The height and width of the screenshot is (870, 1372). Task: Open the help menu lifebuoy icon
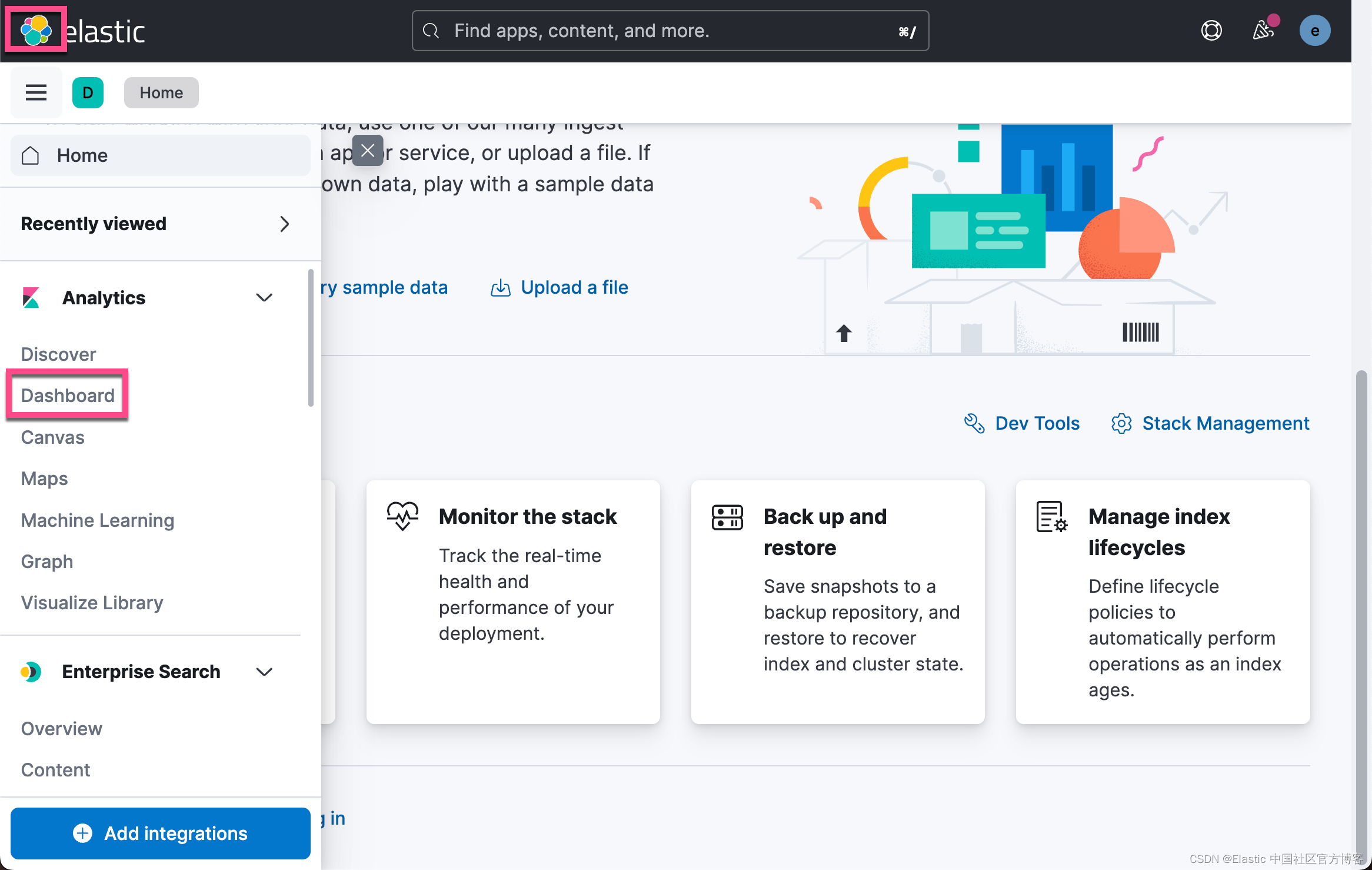coord(1211,31)
